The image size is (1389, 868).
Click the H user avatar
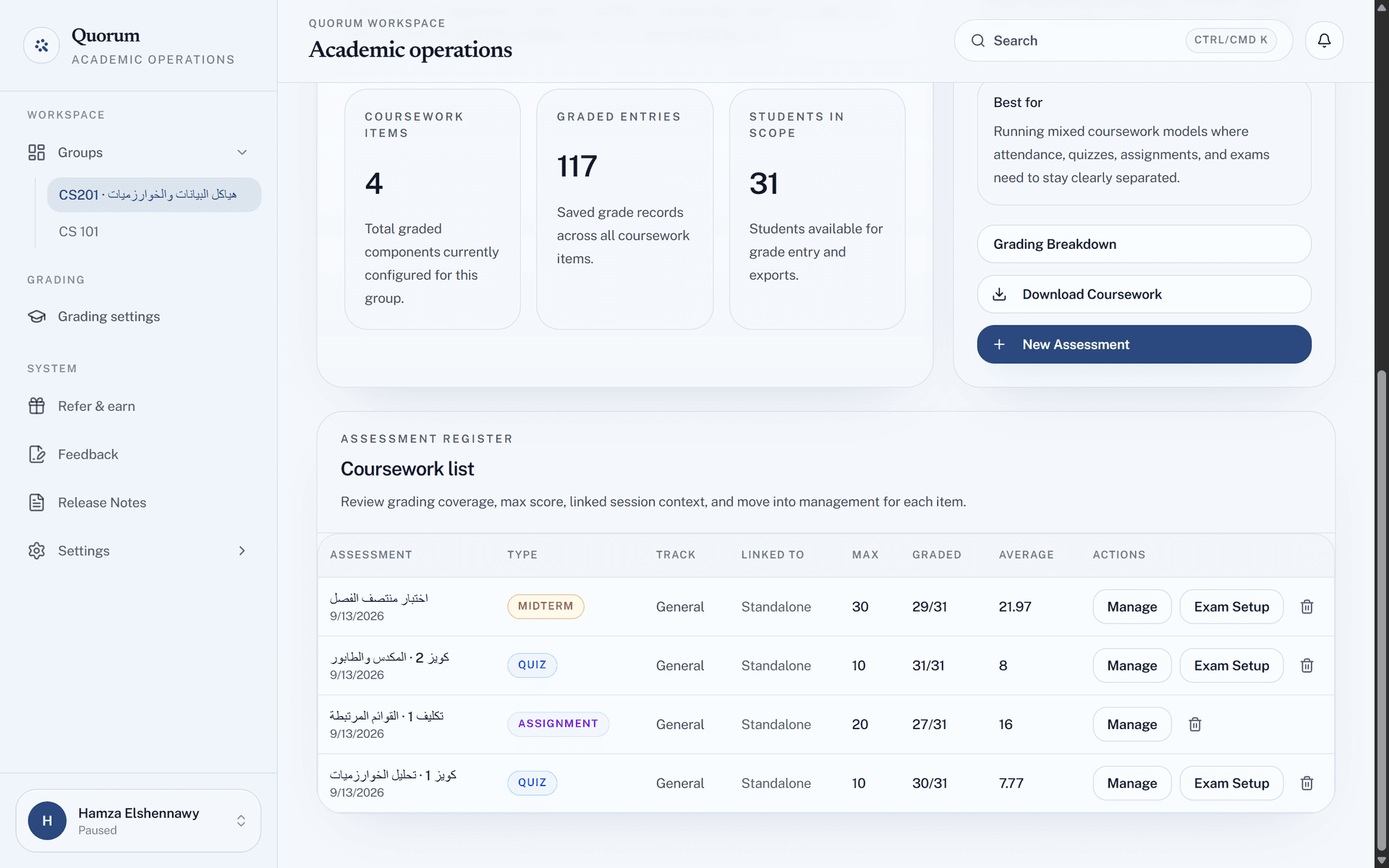tap(47, 820)
